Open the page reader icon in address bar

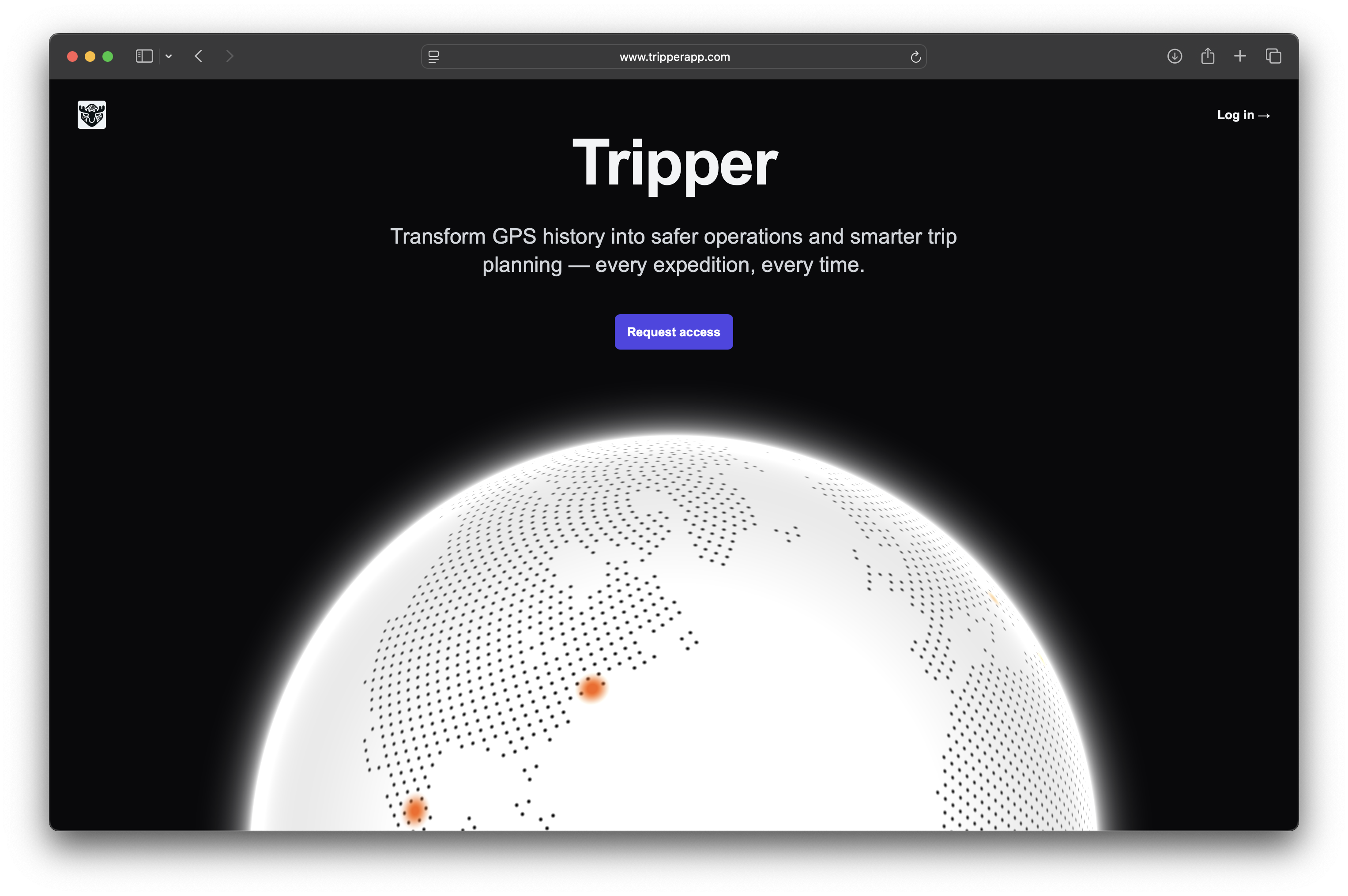coord(433,56)
